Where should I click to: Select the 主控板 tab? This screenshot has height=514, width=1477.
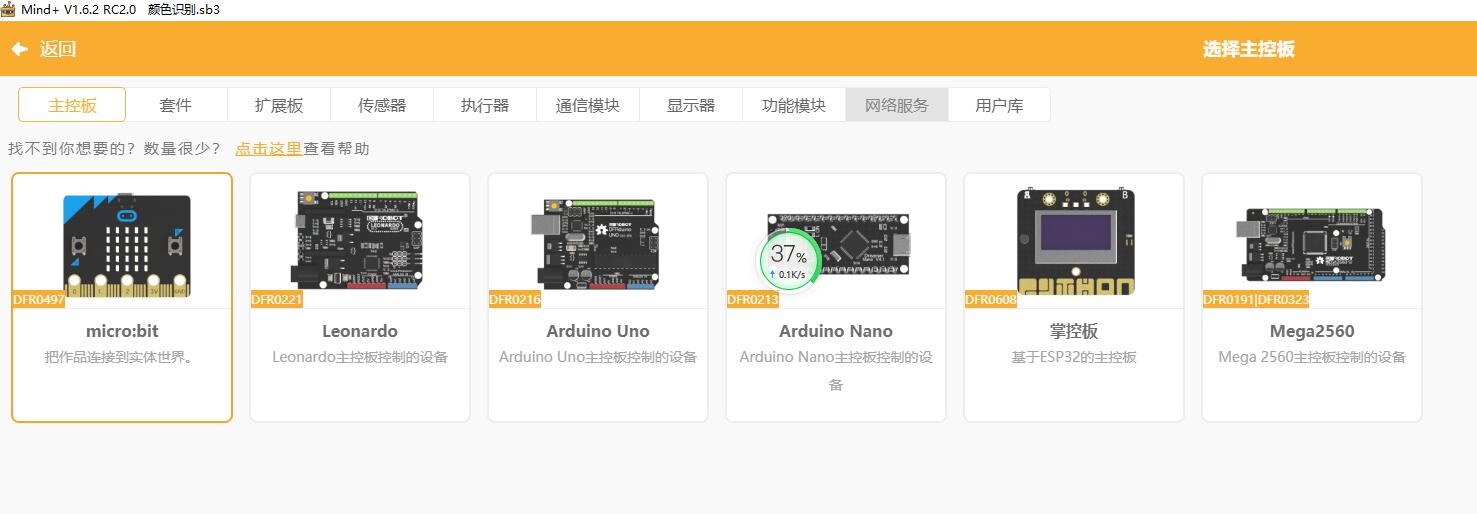72,105
